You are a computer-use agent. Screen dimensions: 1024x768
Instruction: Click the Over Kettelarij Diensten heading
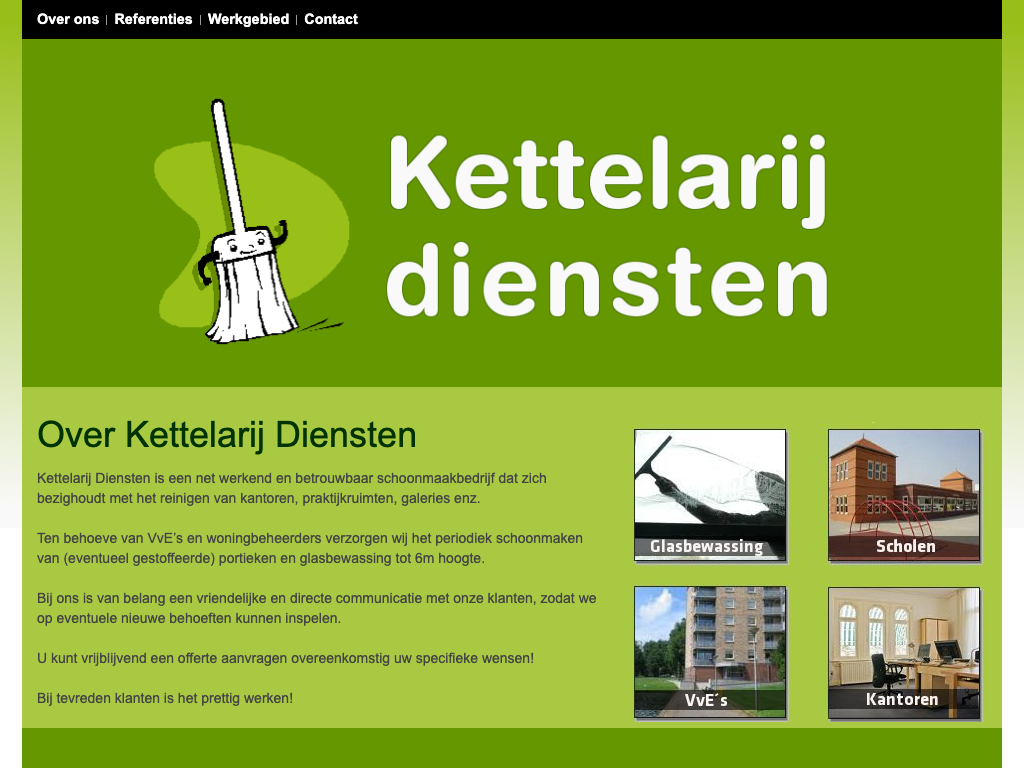pos(227,436)
